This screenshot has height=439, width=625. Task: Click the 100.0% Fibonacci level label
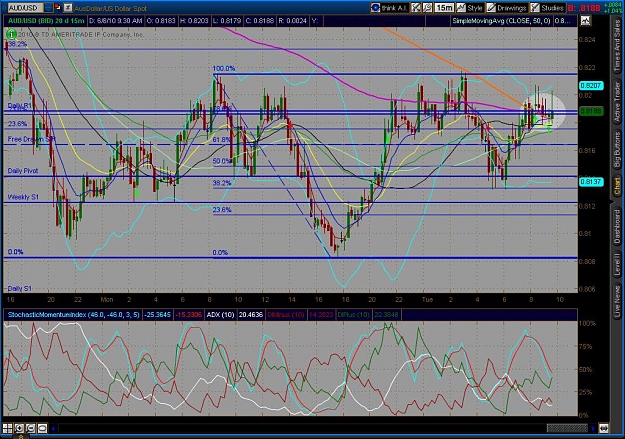(x=224, y=69)
